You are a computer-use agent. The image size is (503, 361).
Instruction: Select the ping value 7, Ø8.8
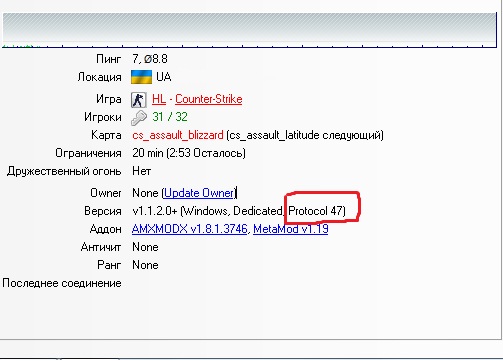click(150, 59)
